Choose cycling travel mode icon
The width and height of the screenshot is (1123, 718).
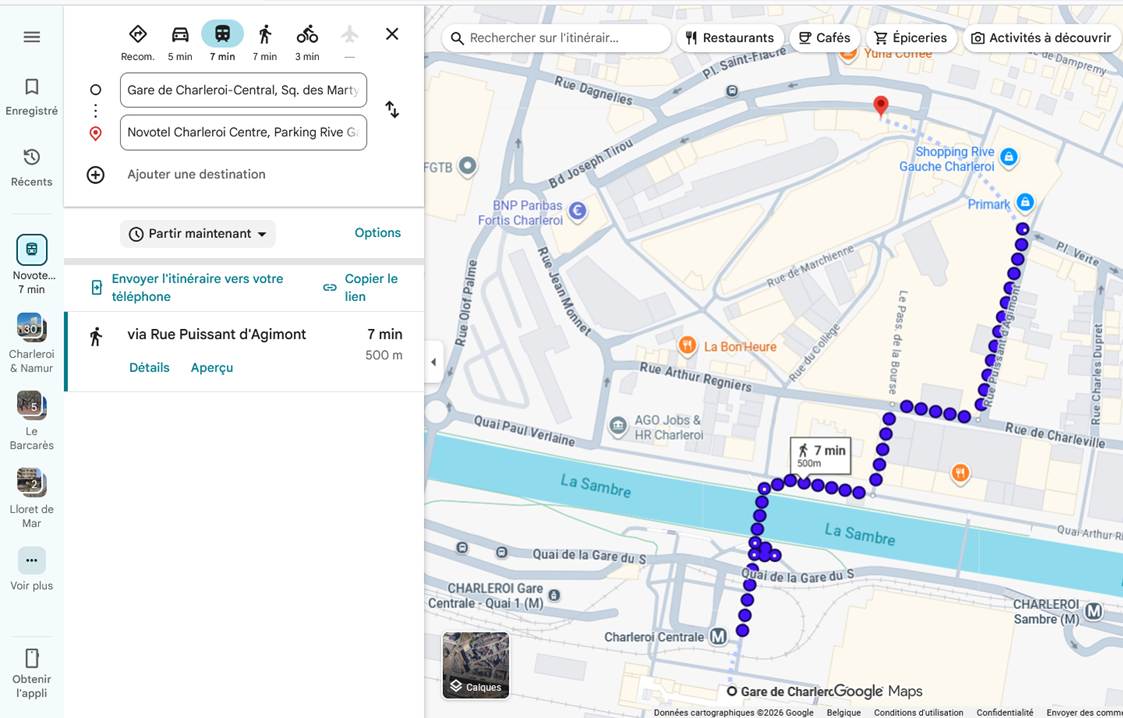(307, 34)
